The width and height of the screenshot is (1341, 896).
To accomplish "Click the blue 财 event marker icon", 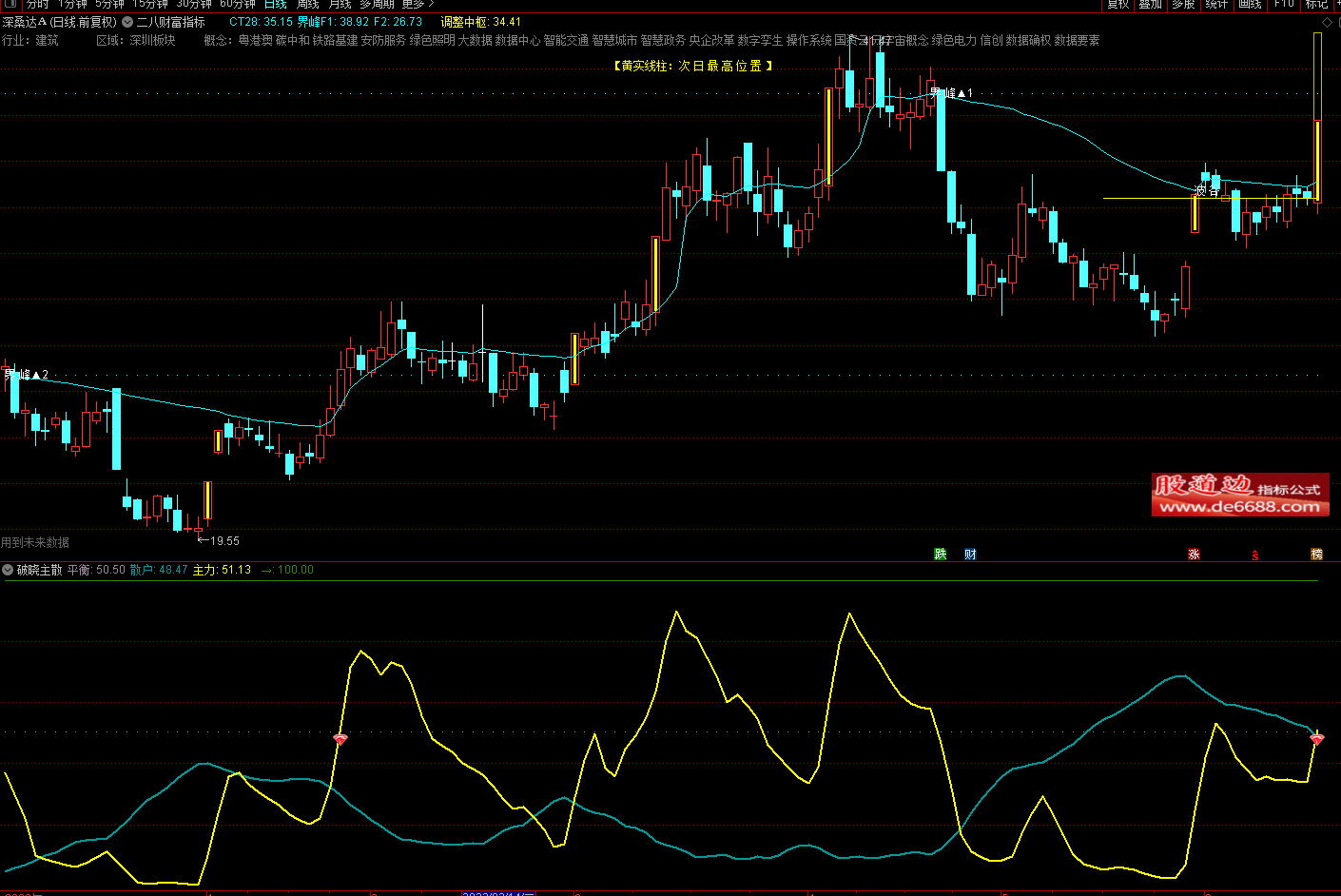I will coord(970,555).
